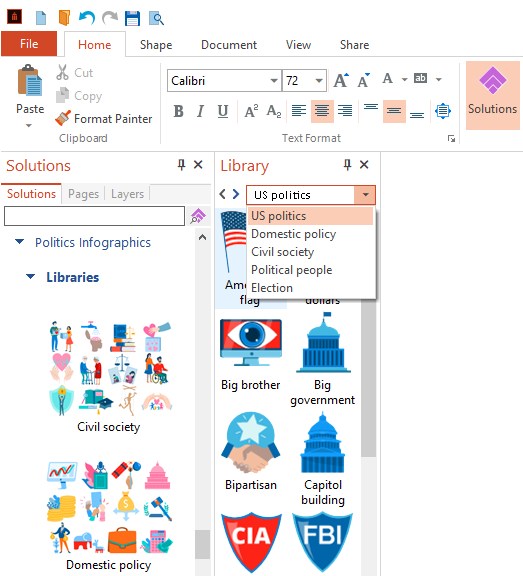Image resolution: width=523 pixels, height=576 pixels.
Task: Toggle bold formatting
Action: click(x=178, y=111)
